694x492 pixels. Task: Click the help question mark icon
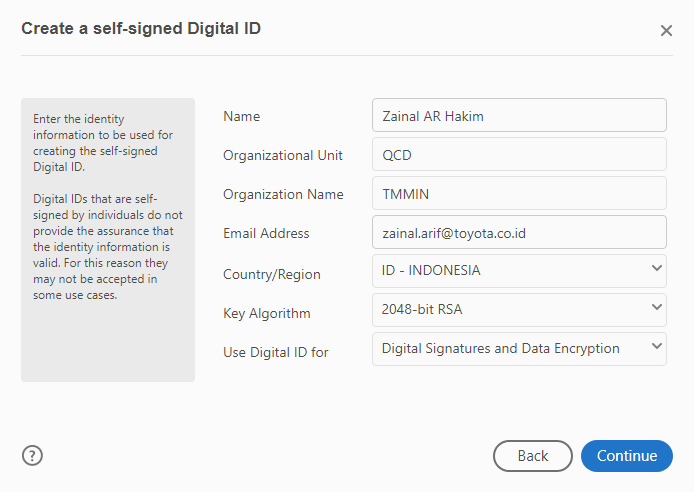[32, 456]
